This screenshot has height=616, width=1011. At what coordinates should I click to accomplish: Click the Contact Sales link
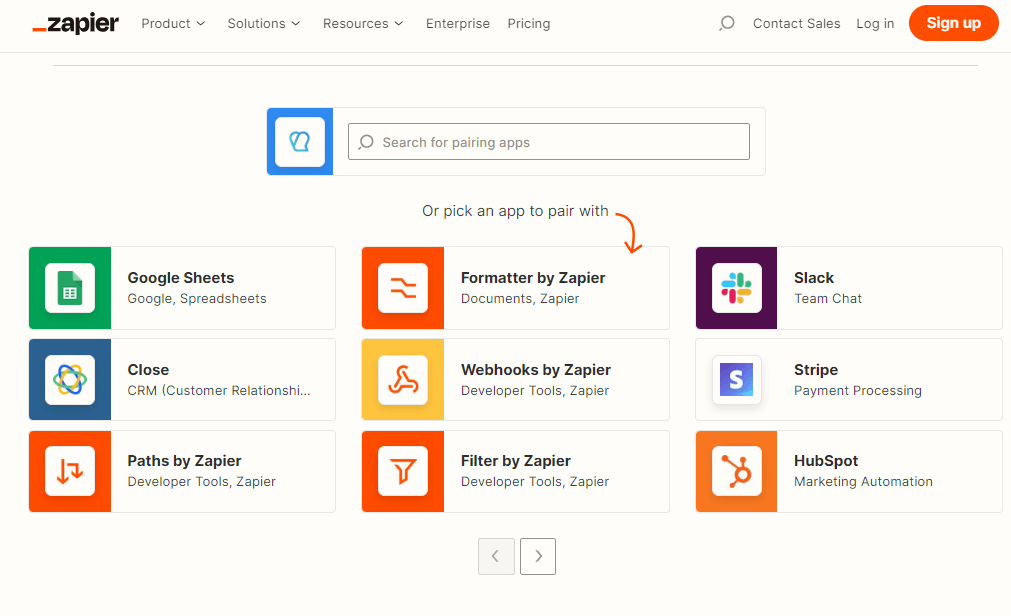tap(796, 23)
